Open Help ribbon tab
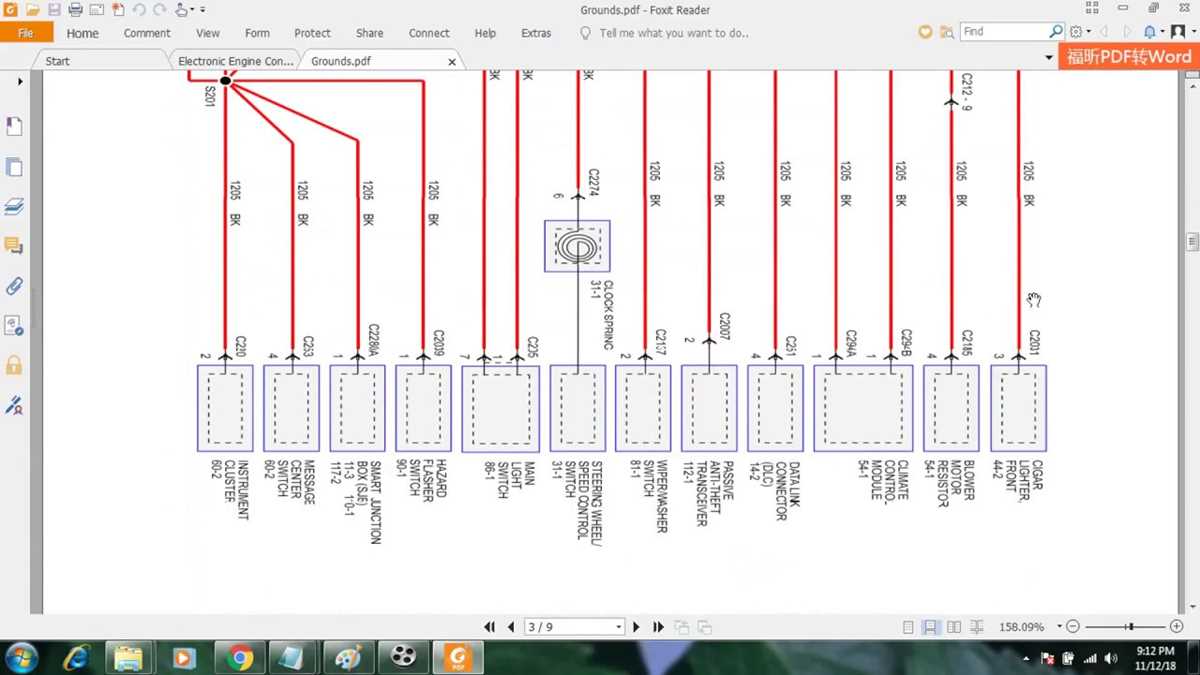1200x675 pixels. (485, 33)
